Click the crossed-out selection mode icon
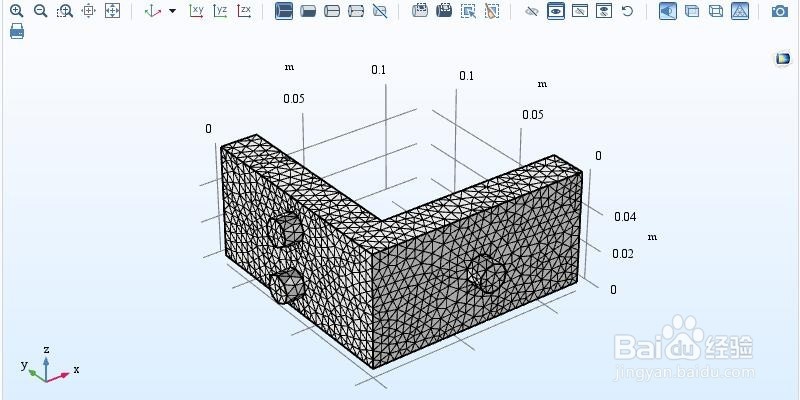 [x=380, y=11]
